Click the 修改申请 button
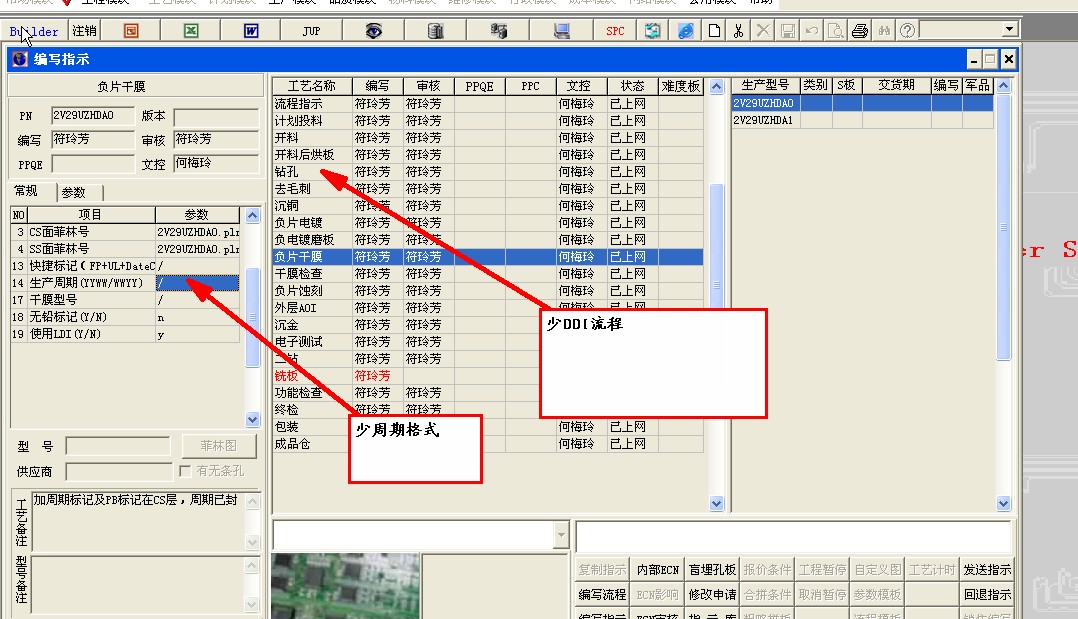This screenshot has height=619, width=1078. [712, 594]
